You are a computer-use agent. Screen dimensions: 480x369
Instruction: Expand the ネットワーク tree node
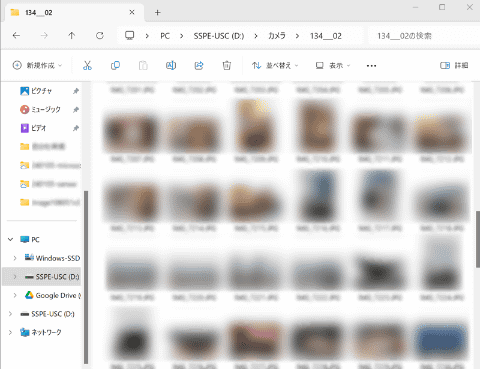[x=11, y=332]
